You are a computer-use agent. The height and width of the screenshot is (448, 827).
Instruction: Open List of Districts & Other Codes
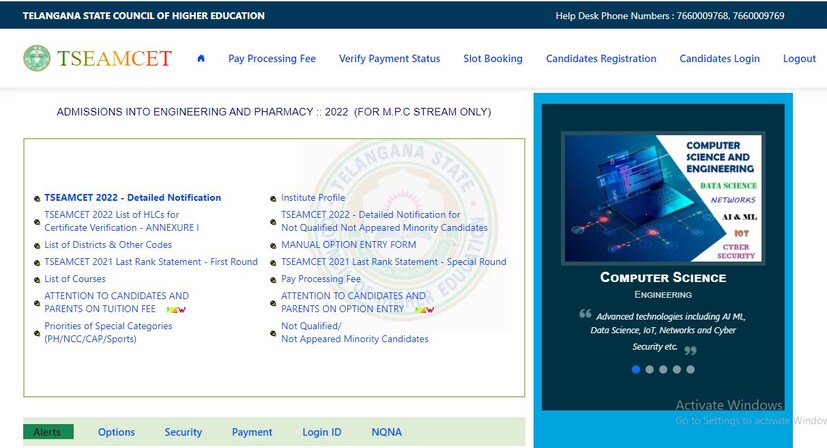click(108, 245)
